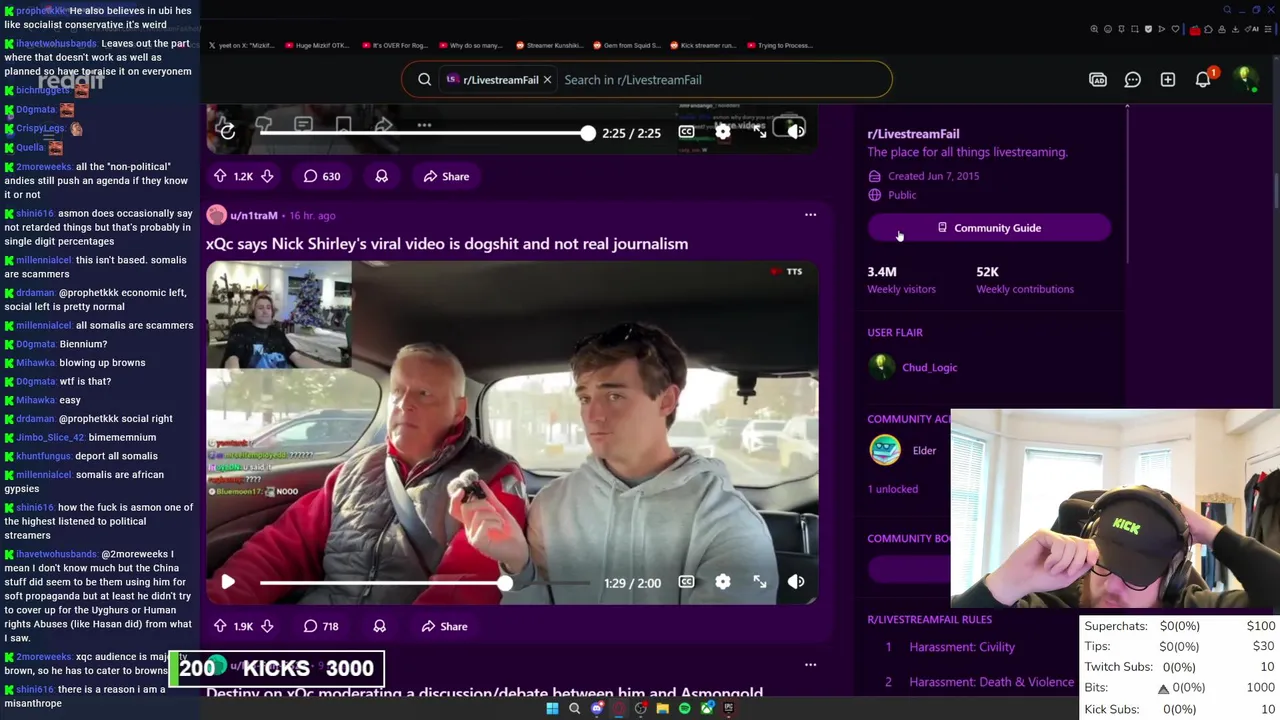This screenshot has width=1280, height=720.
Task: Give award to the 1.9K post
Action: [x=379, y=626]
